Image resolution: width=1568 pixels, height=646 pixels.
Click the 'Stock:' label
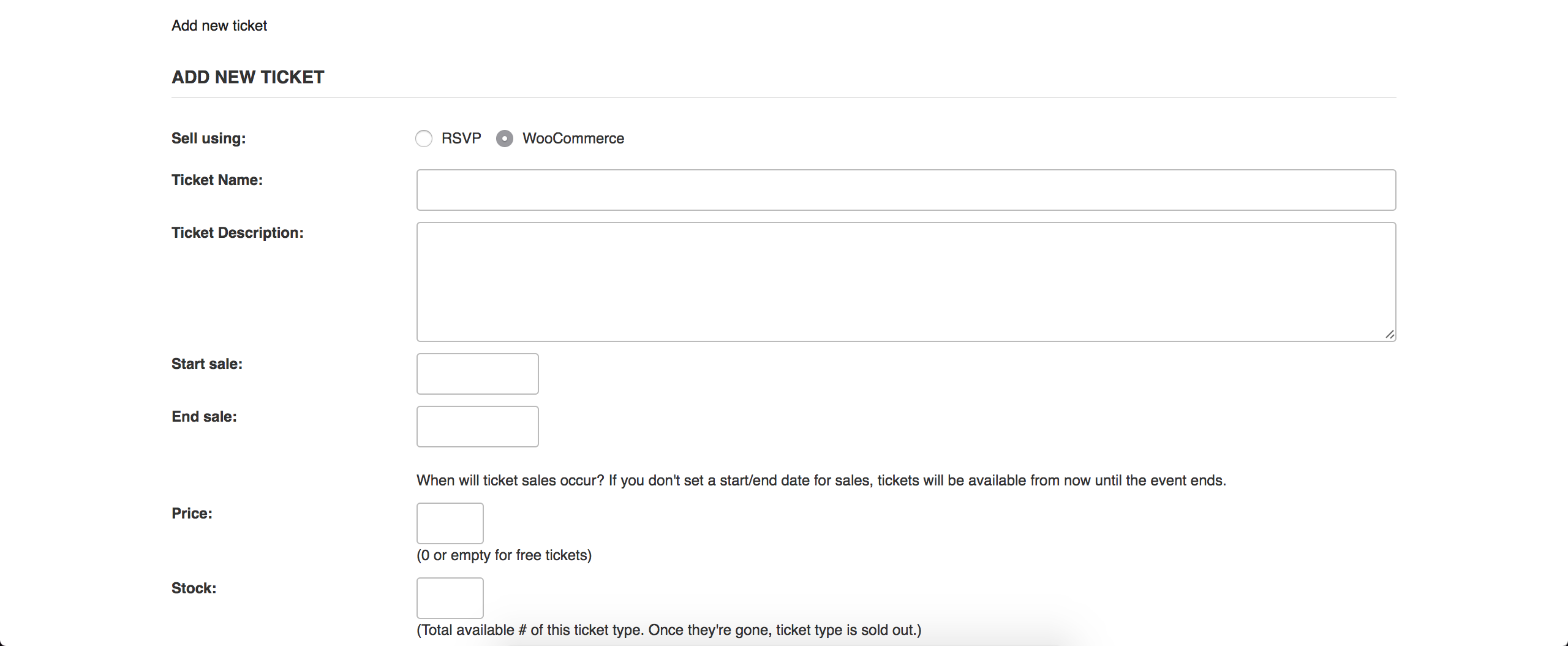click(x=194, y=588)
